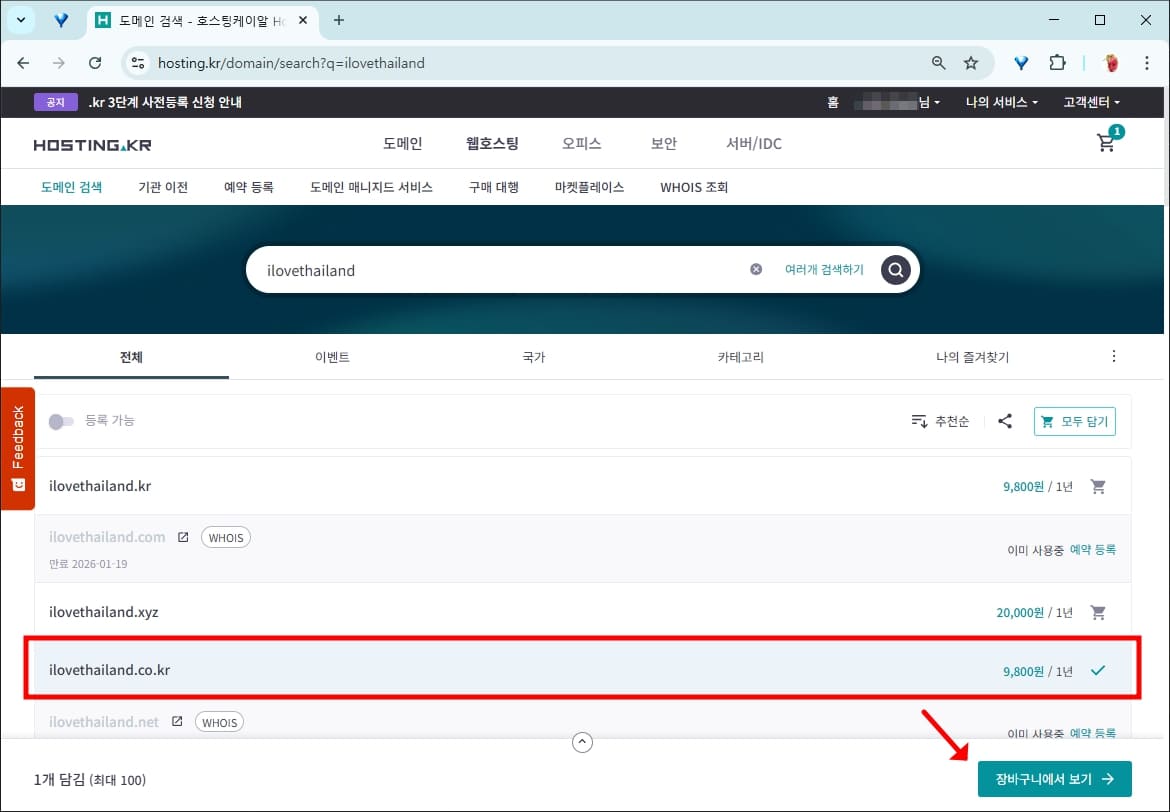
Task: Open browser three-dot menu
Action: click(1147, 63)
